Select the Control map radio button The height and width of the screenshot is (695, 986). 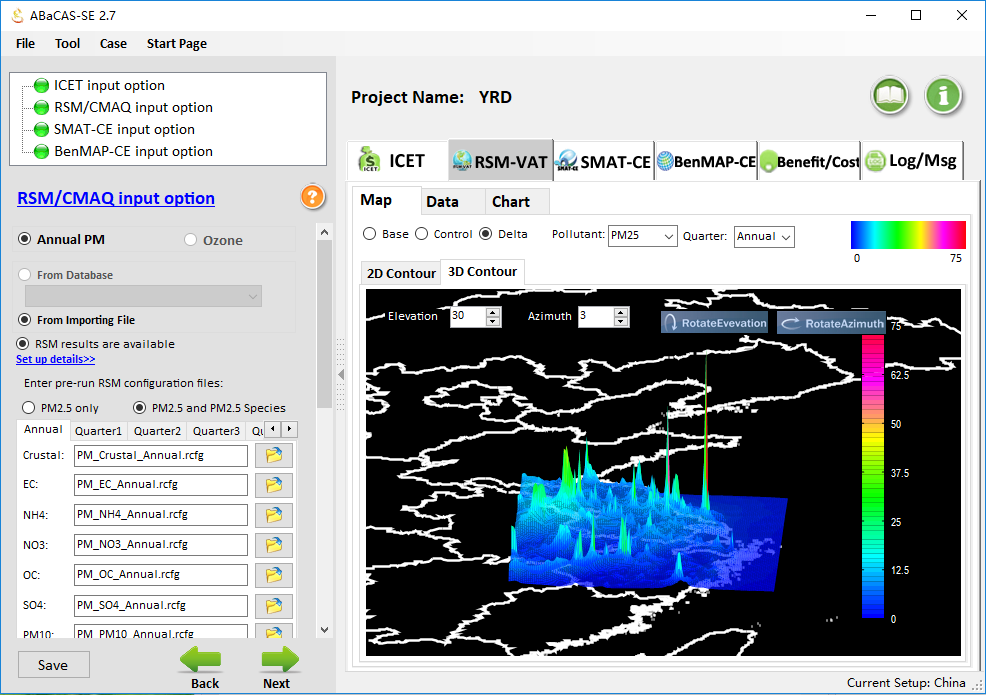click(422, 234)
